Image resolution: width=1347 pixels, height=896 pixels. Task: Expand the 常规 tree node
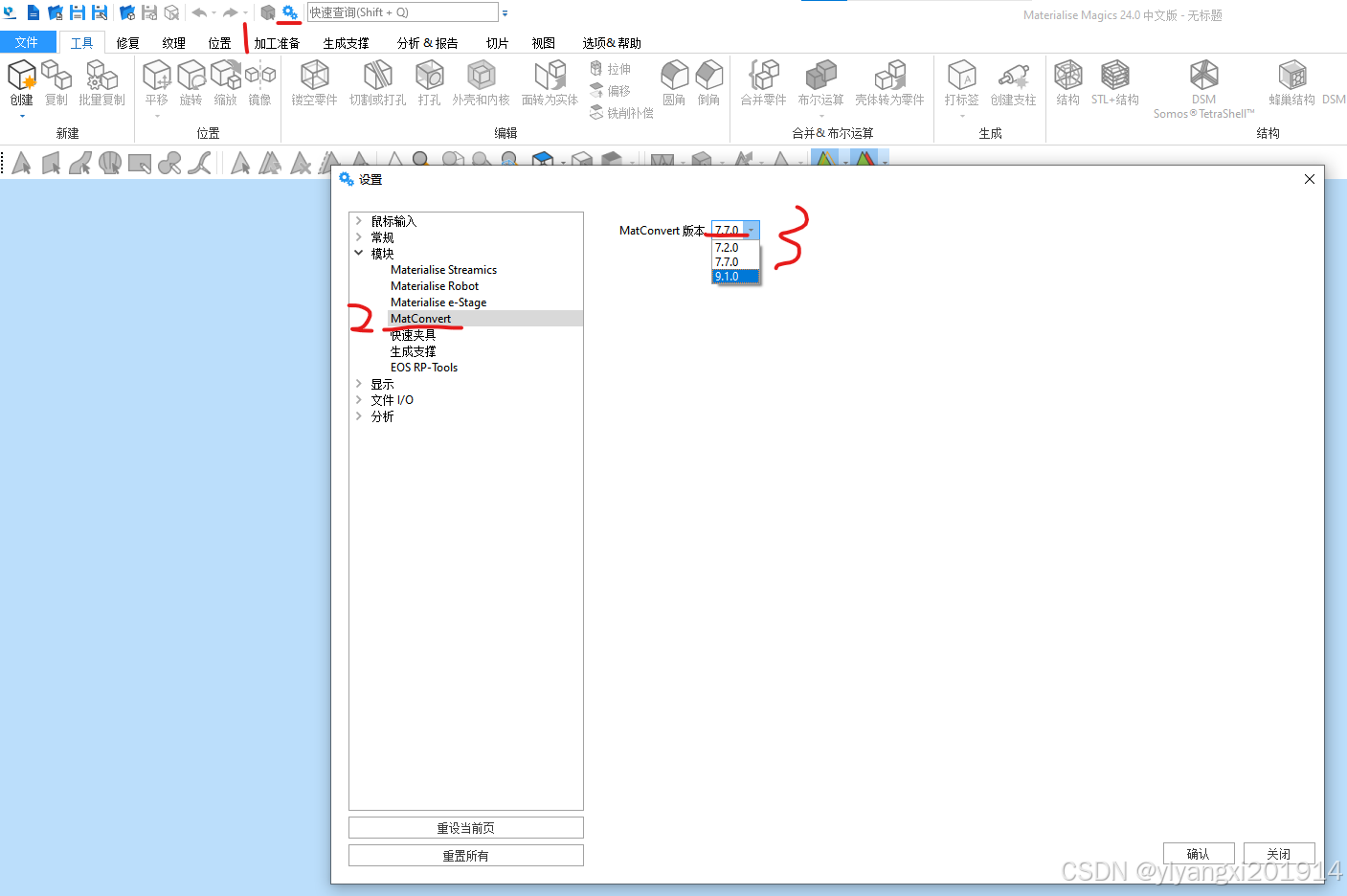[359, 237]
